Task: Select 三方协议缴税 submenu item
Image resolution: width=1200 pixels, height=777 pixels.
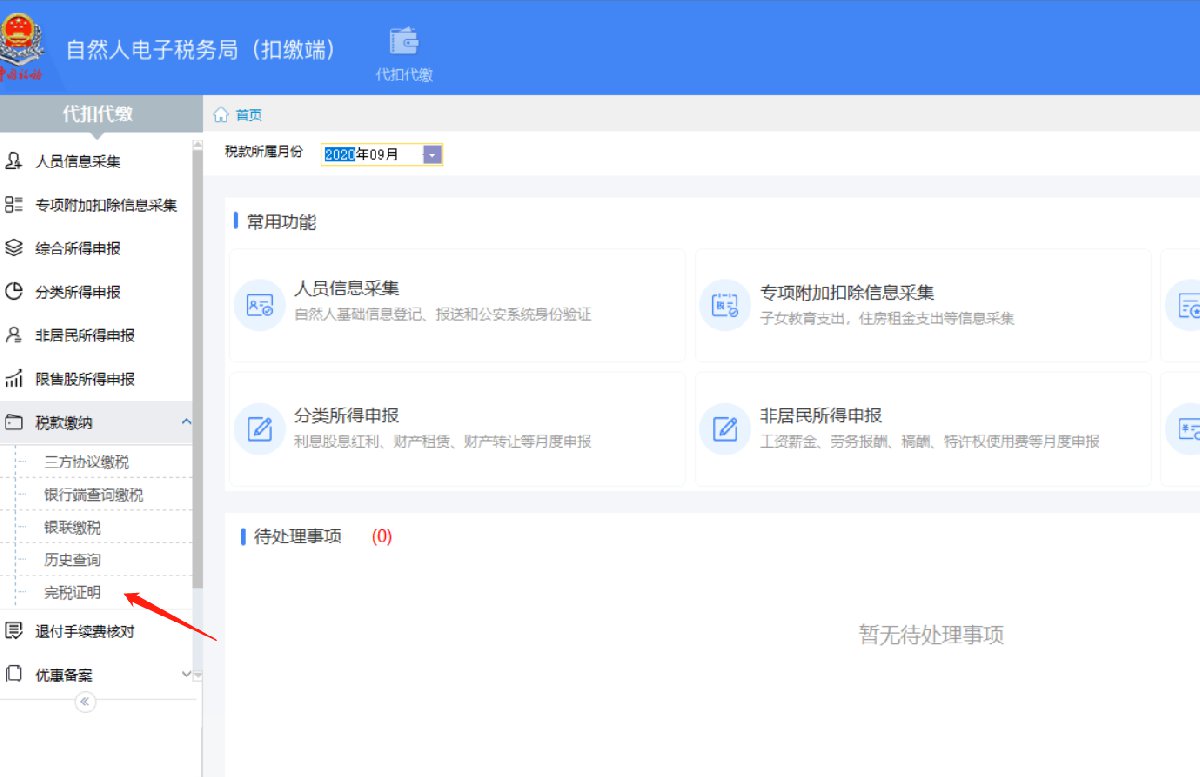Action: point(86,462)
